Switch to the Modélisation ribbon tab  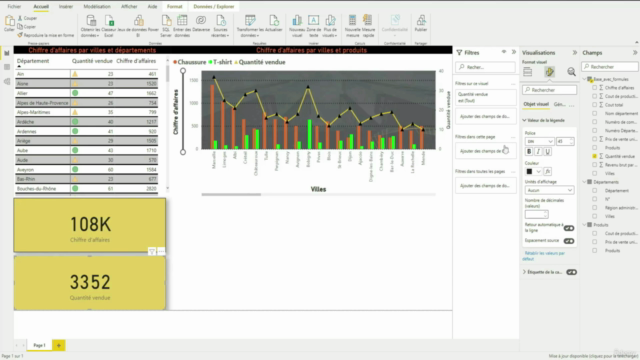tap(97, 7)
